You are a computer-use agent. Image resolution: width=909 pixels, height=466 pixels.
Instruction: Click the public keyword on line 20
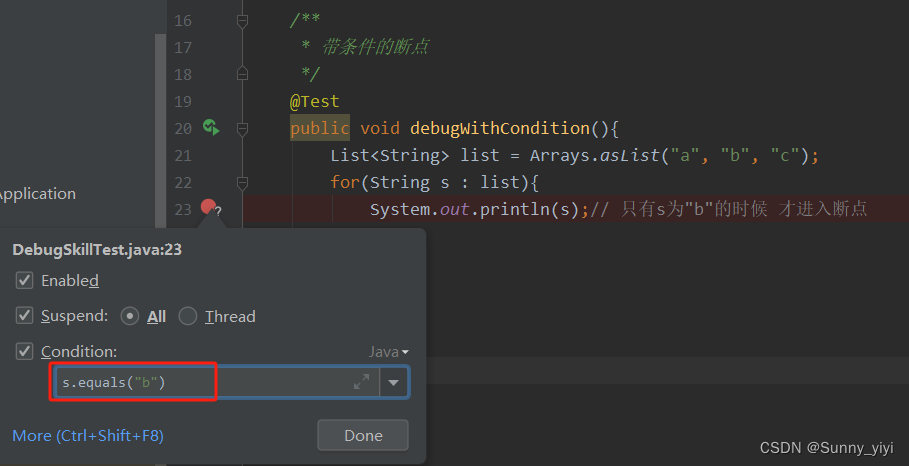(x=319, y=128)
